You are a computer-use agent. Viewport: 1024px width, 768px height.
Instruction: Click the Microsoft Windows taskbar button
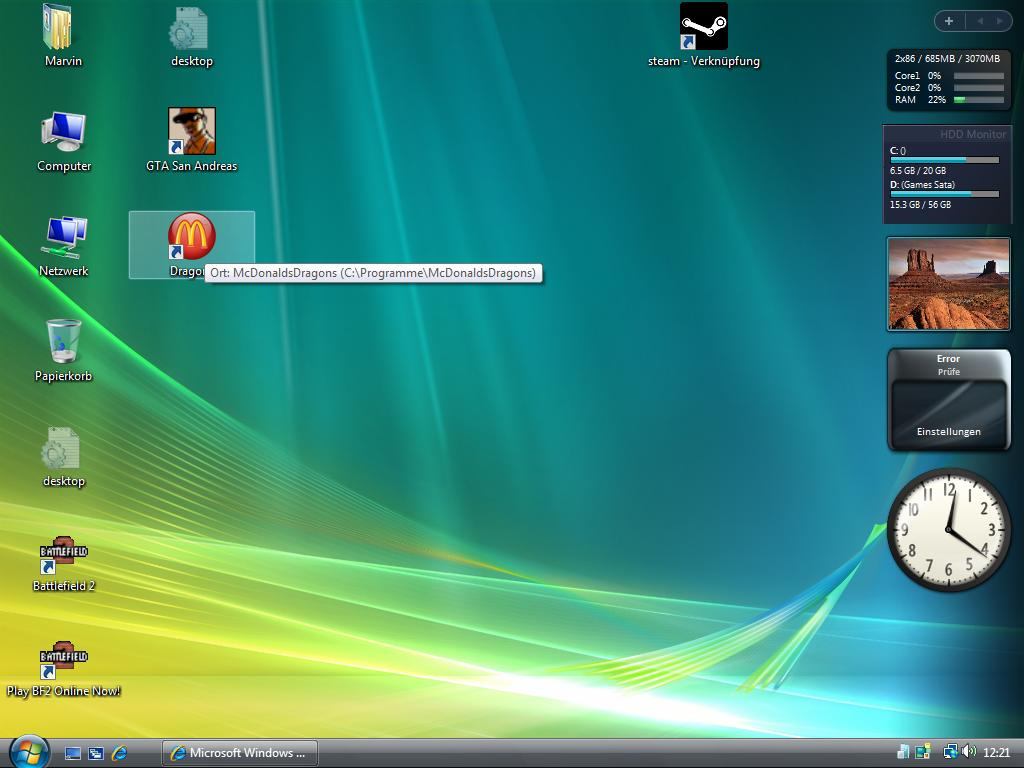pos(240,753)
